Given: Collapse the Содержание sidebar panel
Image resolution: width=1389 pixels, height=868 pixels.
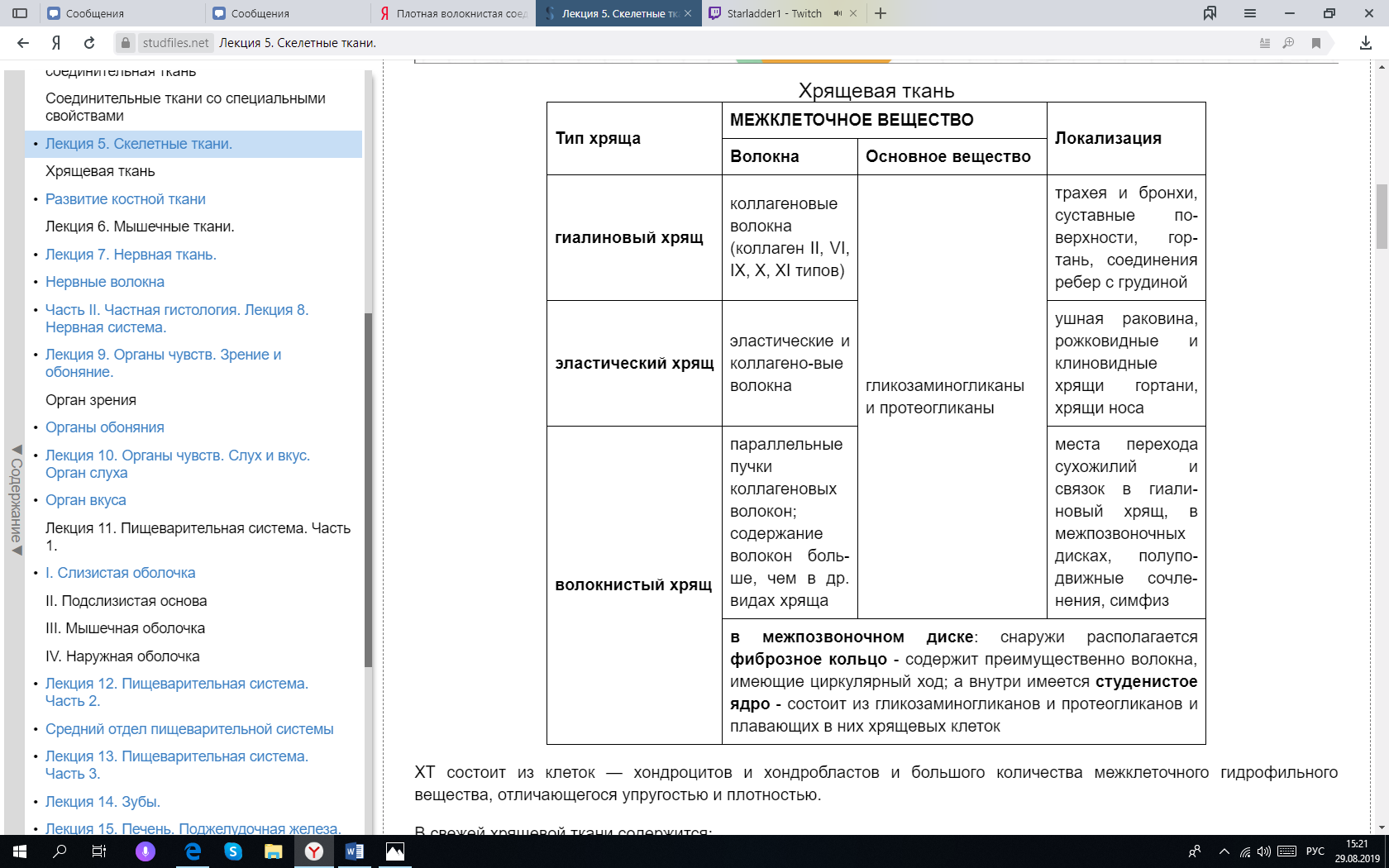Looking at the screenshot, I should [x=16, y=500].
